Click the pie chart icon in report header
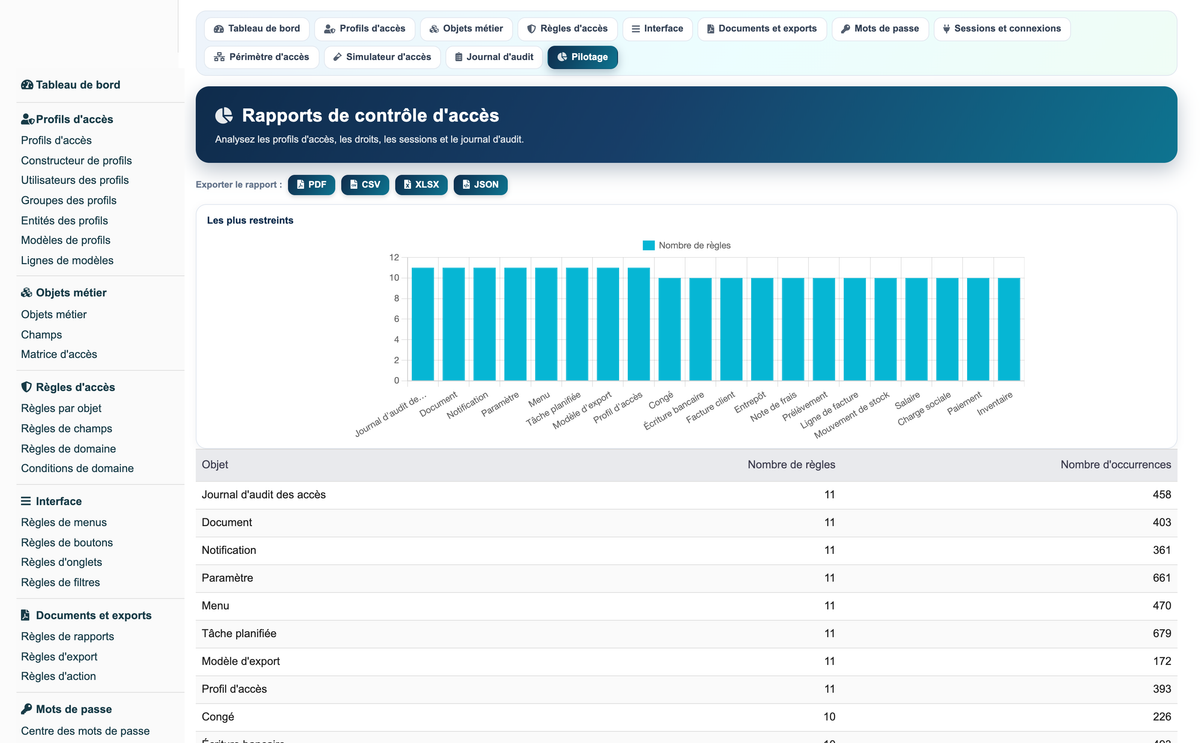 [224, 116]
